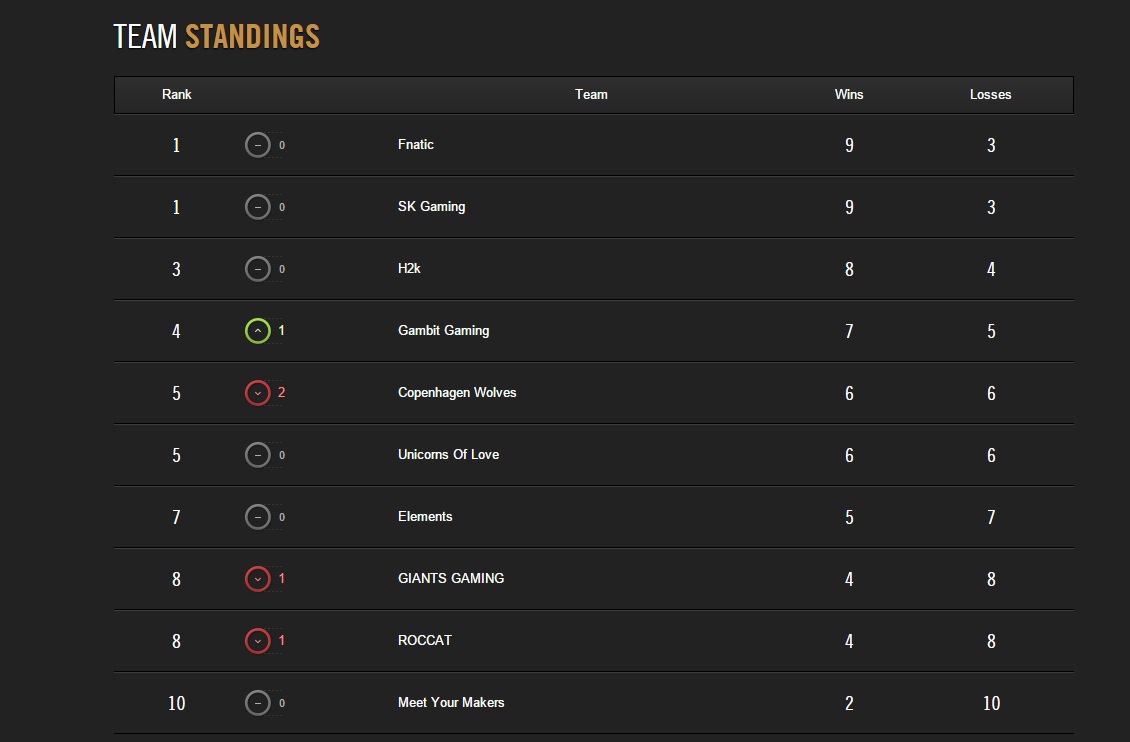The image size is (1130, 742).
Task: Click H2k's grey rank-change indicator
Action: coord(257,269)
